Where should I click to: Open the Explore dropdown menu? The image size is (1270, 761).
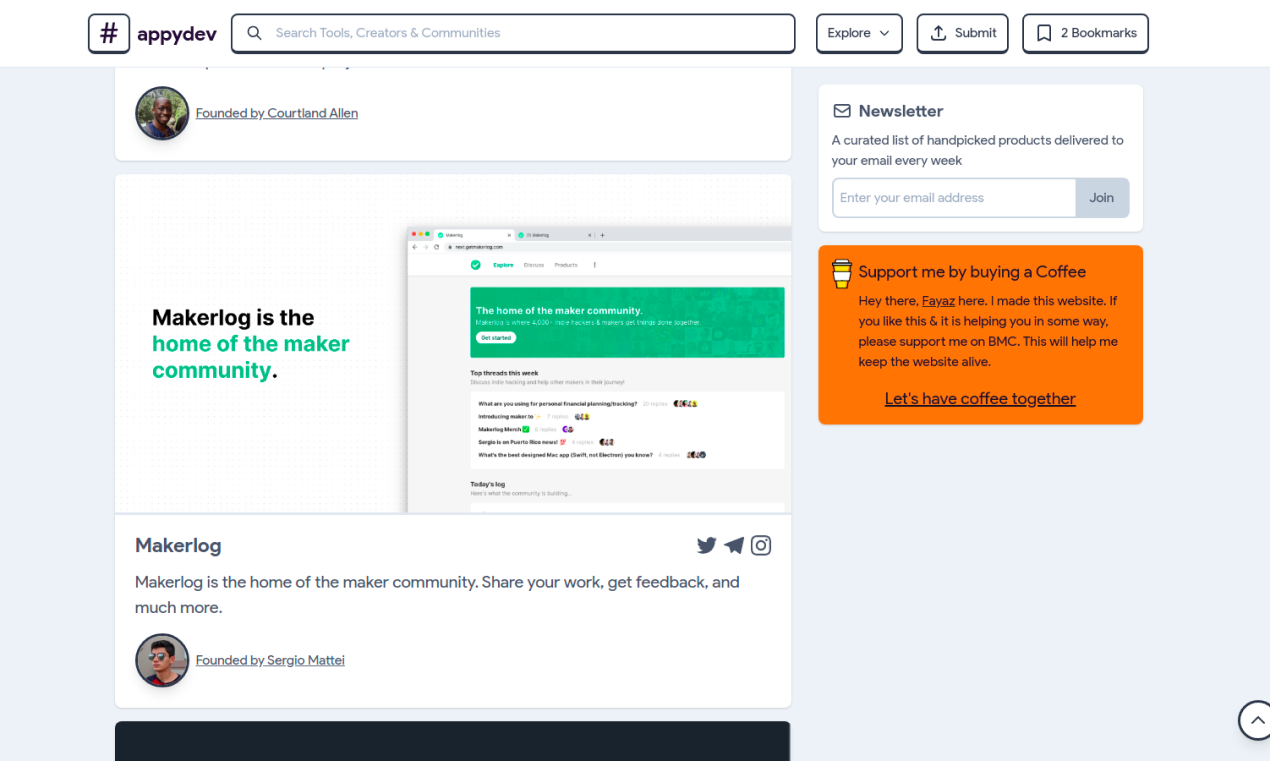pos(858,33)
